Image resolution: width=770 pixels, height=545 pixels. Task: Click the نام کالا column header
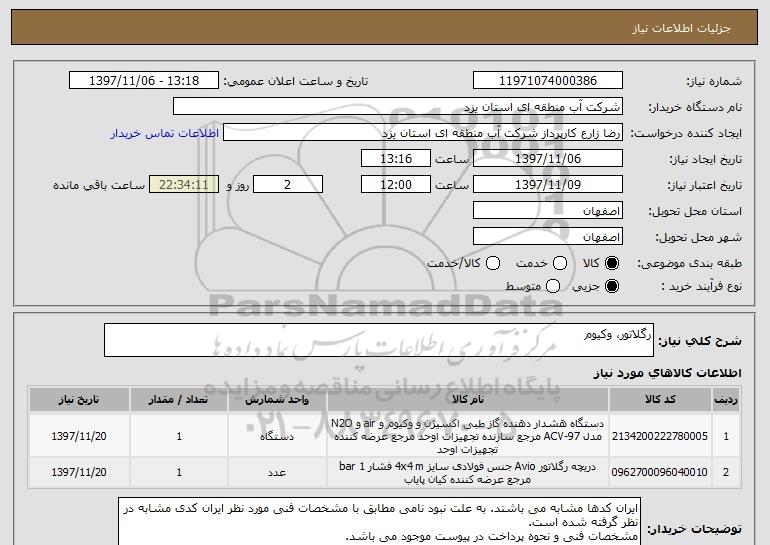pos(468,400)
